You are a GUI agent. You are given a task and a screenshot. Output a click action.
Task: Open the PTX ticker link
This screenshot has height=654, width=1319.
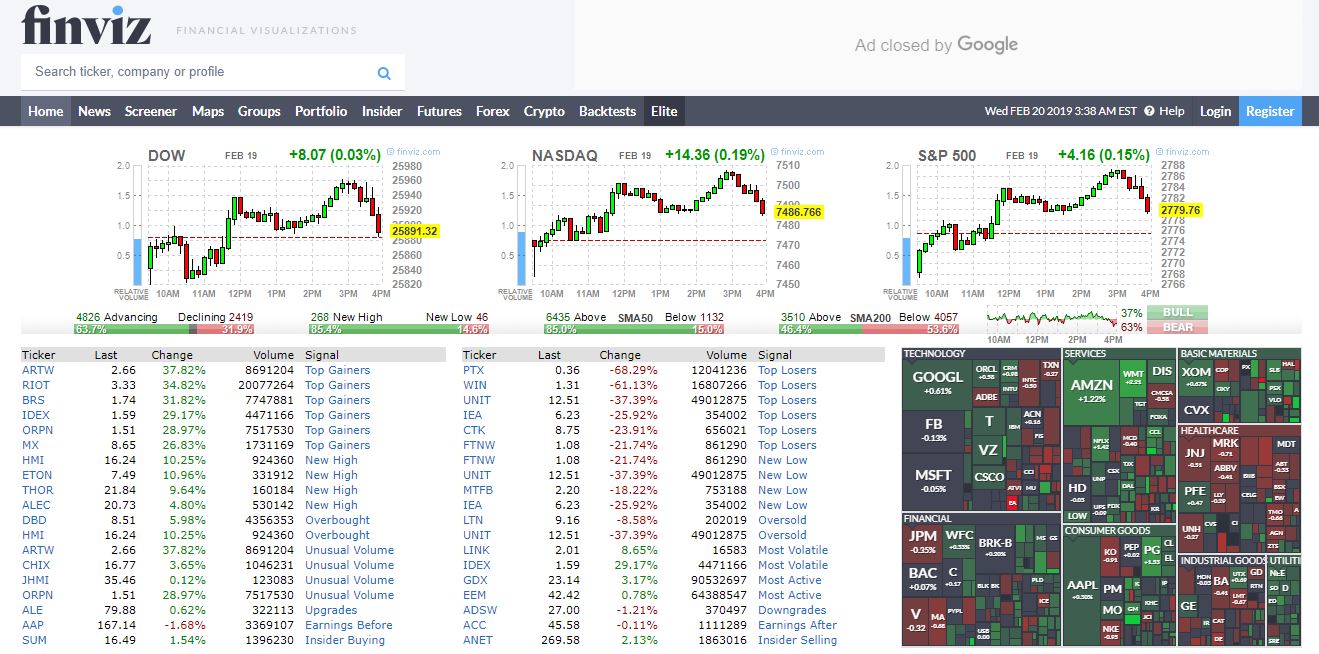point(473,370)
